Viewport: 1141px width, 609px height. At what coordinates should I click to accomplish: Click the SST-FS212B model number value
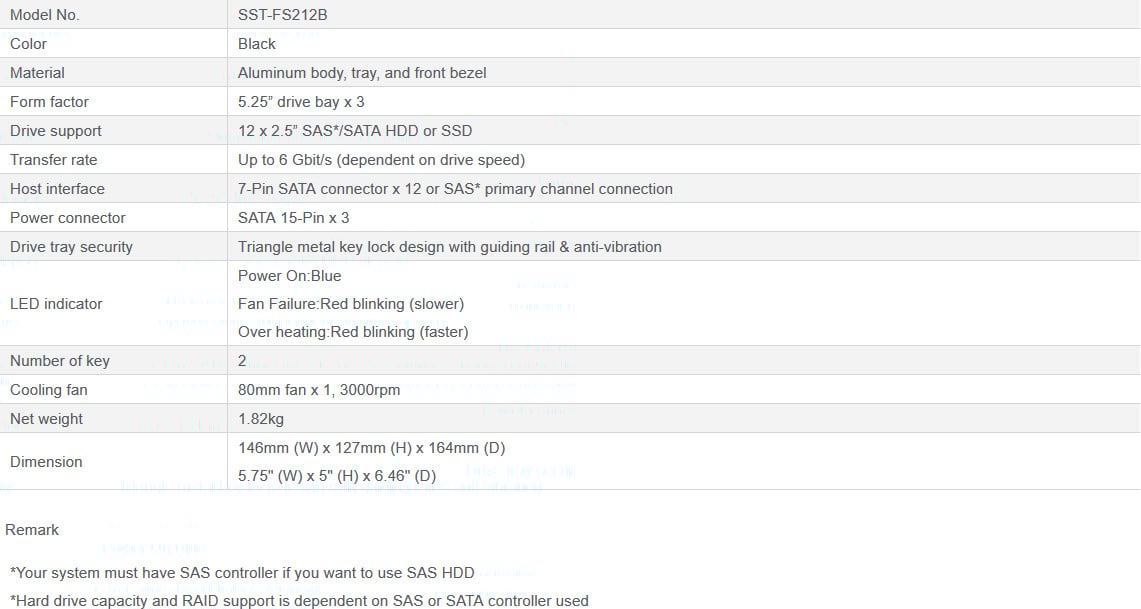click(282, 15)
